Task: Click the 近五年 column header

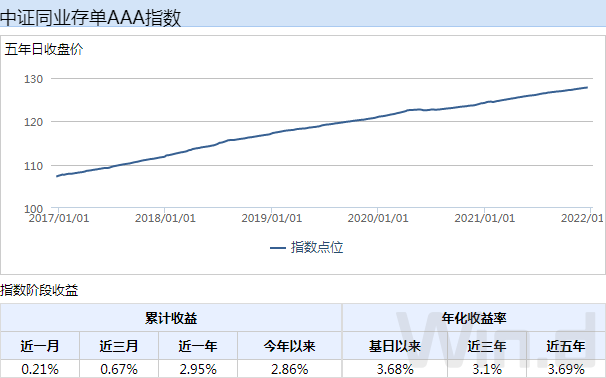Action: pos(566,346)
